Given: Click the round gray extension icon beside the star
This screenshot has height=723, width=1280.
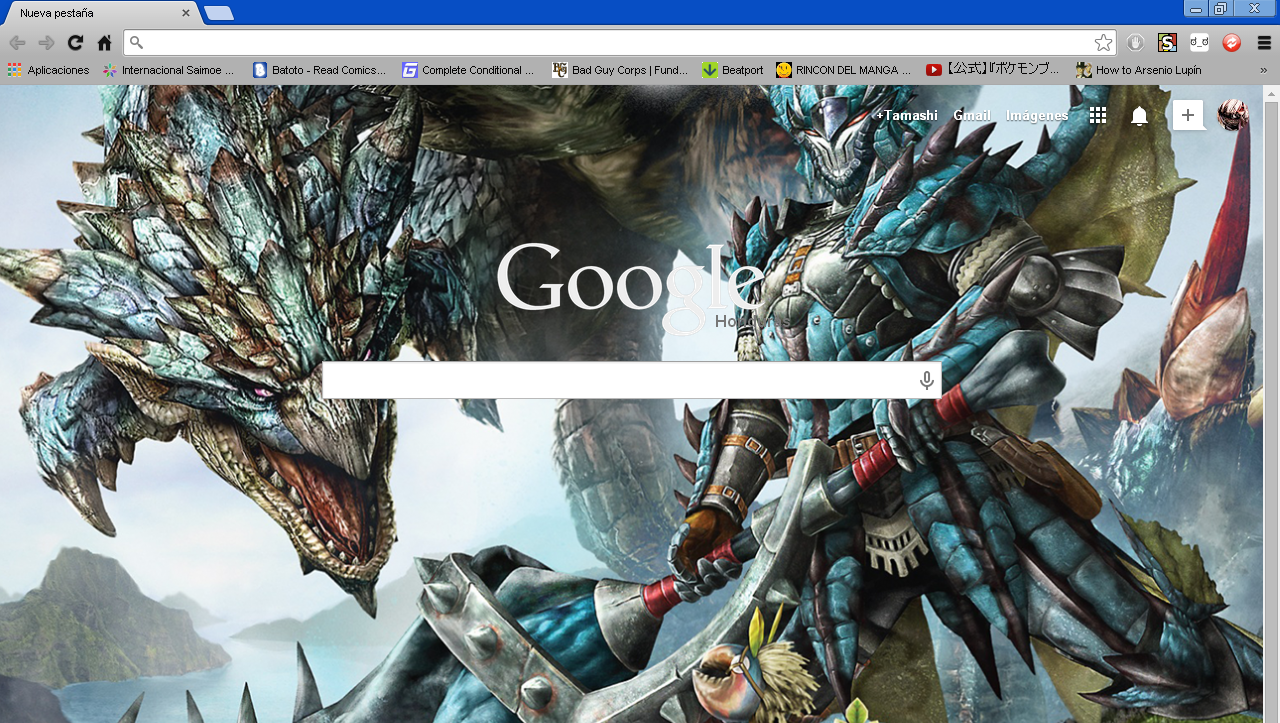Looking at the screenshot, I should (1135, 43).
